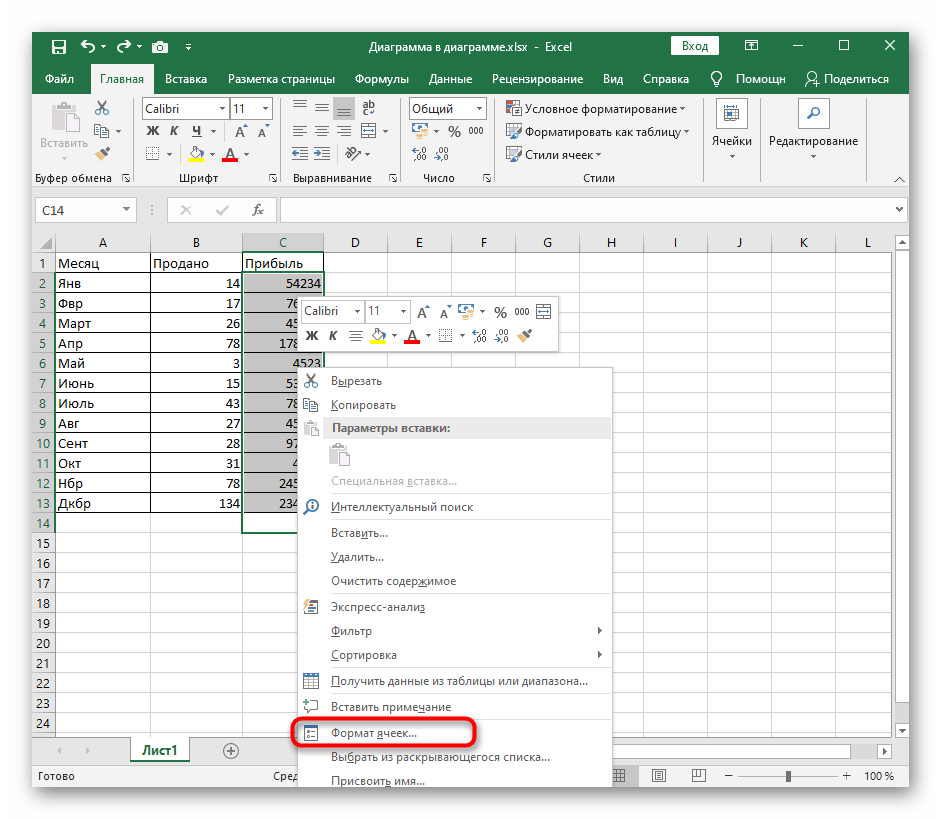Toggle bold Ж on mini toolbar
This screenshot has width=941, height=819.
312,335
